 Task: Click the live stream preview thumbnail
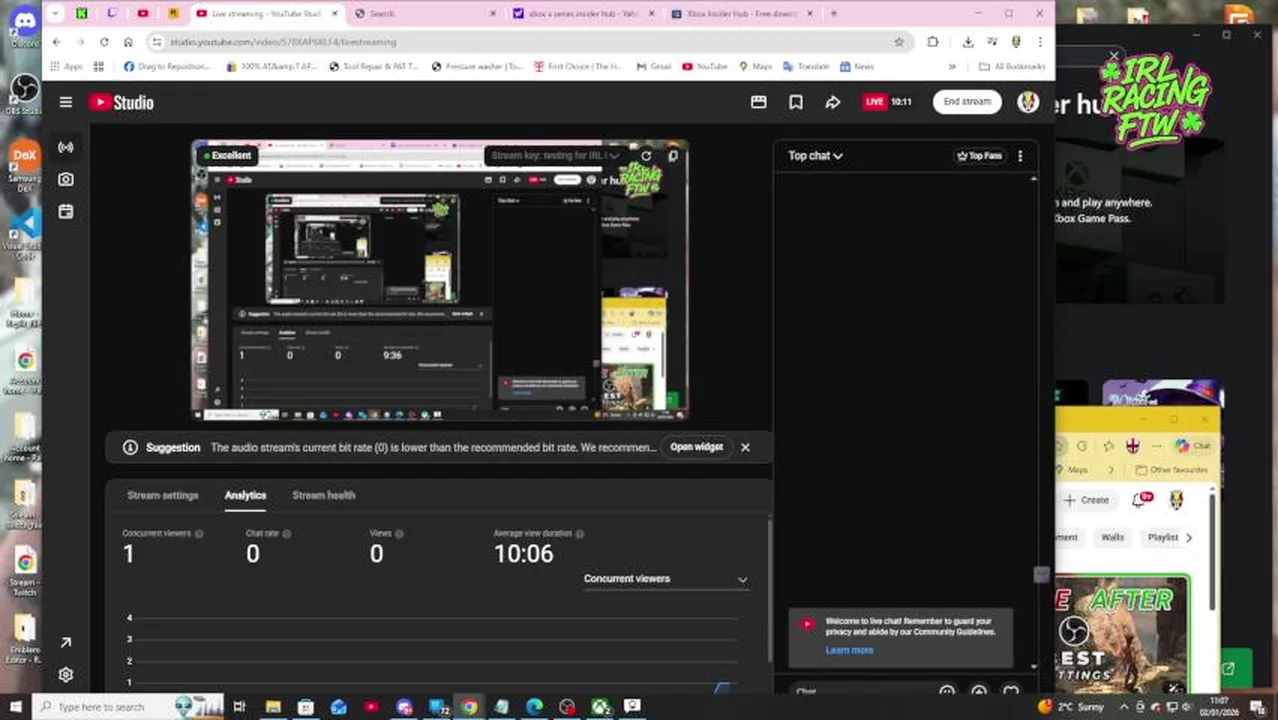tap(440, 280)
